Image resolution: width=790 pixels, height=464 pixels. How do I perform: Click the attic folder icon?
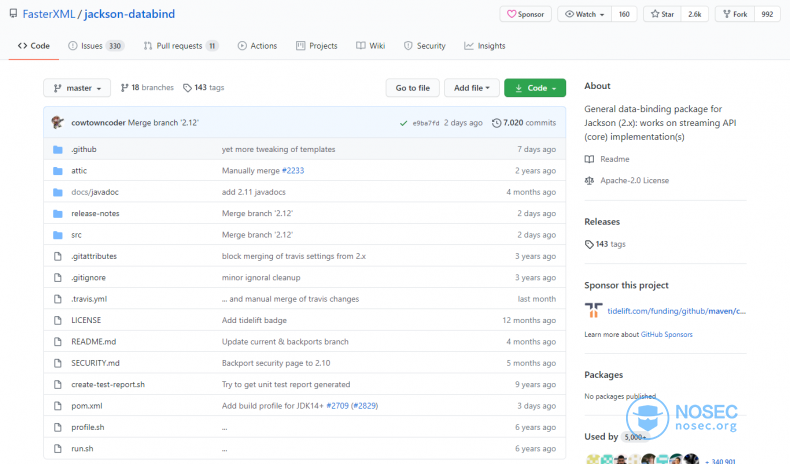click(58, 171)
